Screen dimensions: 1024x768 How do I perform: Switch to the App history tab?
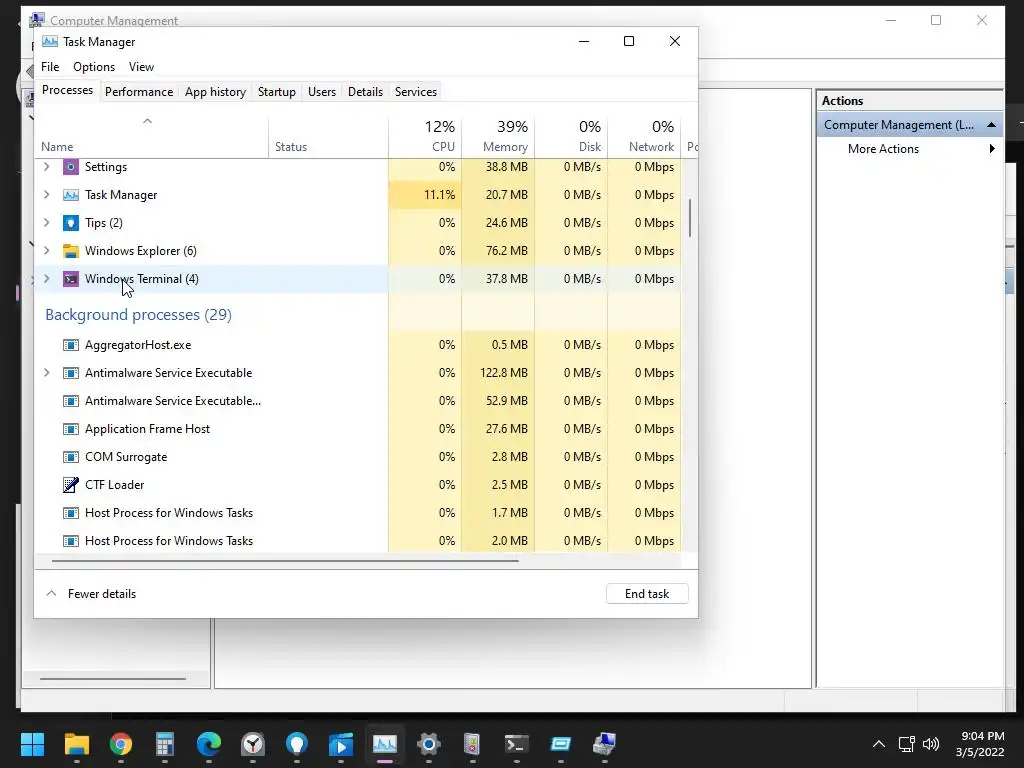click(216, 92)
